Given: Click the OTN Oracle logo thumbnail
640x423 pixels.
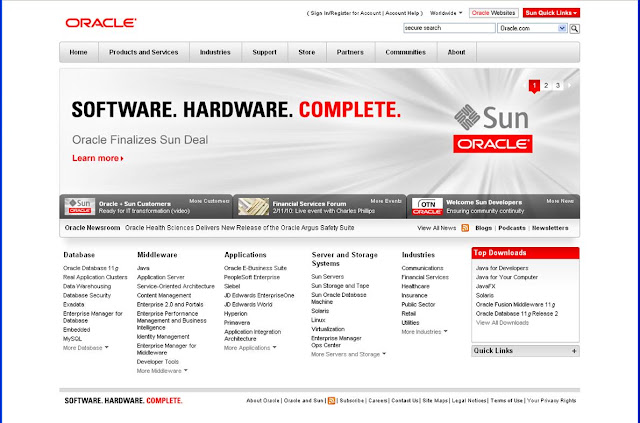Looking at the screenshot, I should 427,206.
